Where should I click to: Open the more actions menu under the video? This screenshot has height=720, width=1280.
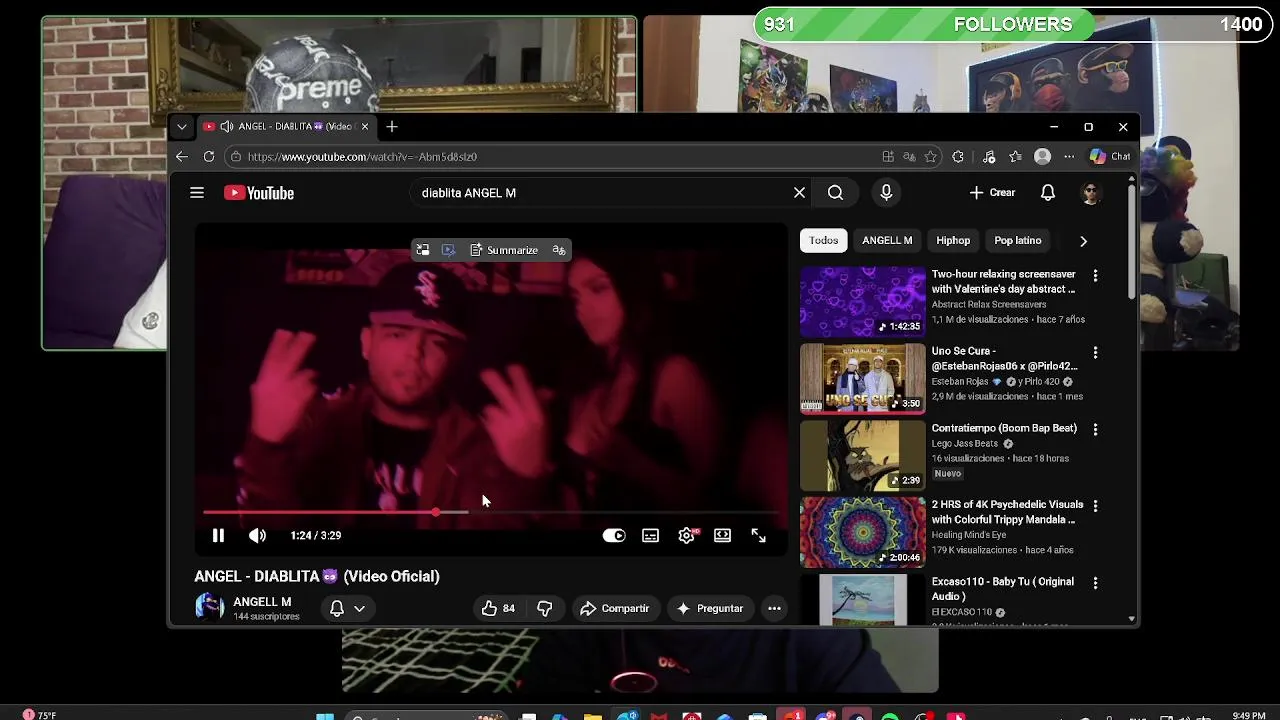[774, 608]
